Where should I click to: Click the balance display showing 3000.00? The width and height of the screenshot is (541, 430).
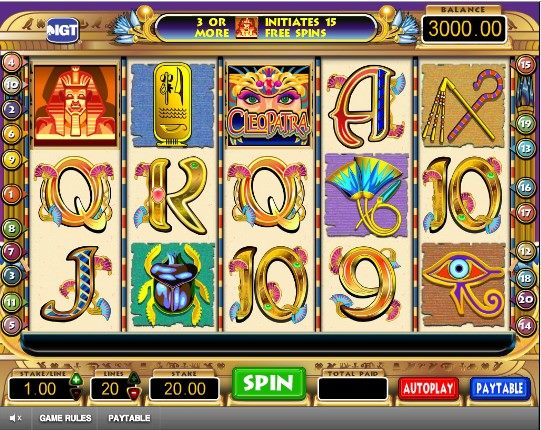(464, 29)
